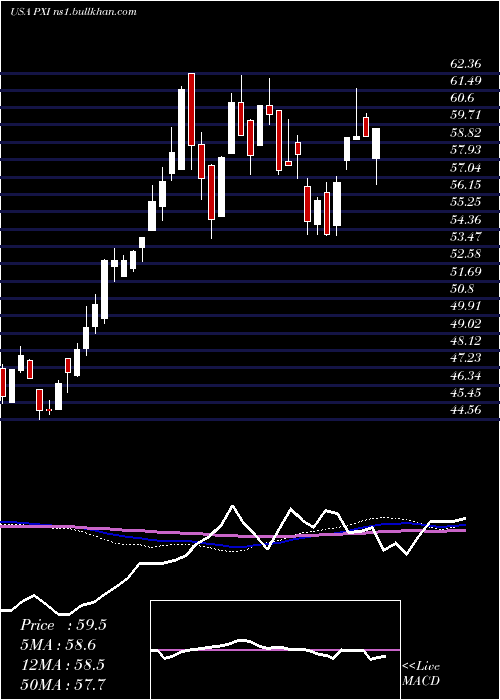This screenshot has height=700, width=500.
Task: Select the 44.56 price axis label
Action: coord(466,410)
